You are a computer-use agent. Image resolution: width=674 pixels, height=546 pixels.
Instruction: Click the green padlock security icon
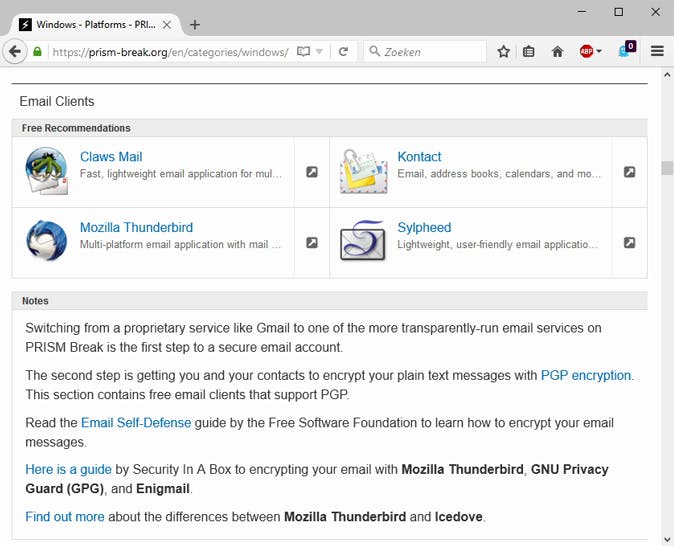click(x=37, y=52)
